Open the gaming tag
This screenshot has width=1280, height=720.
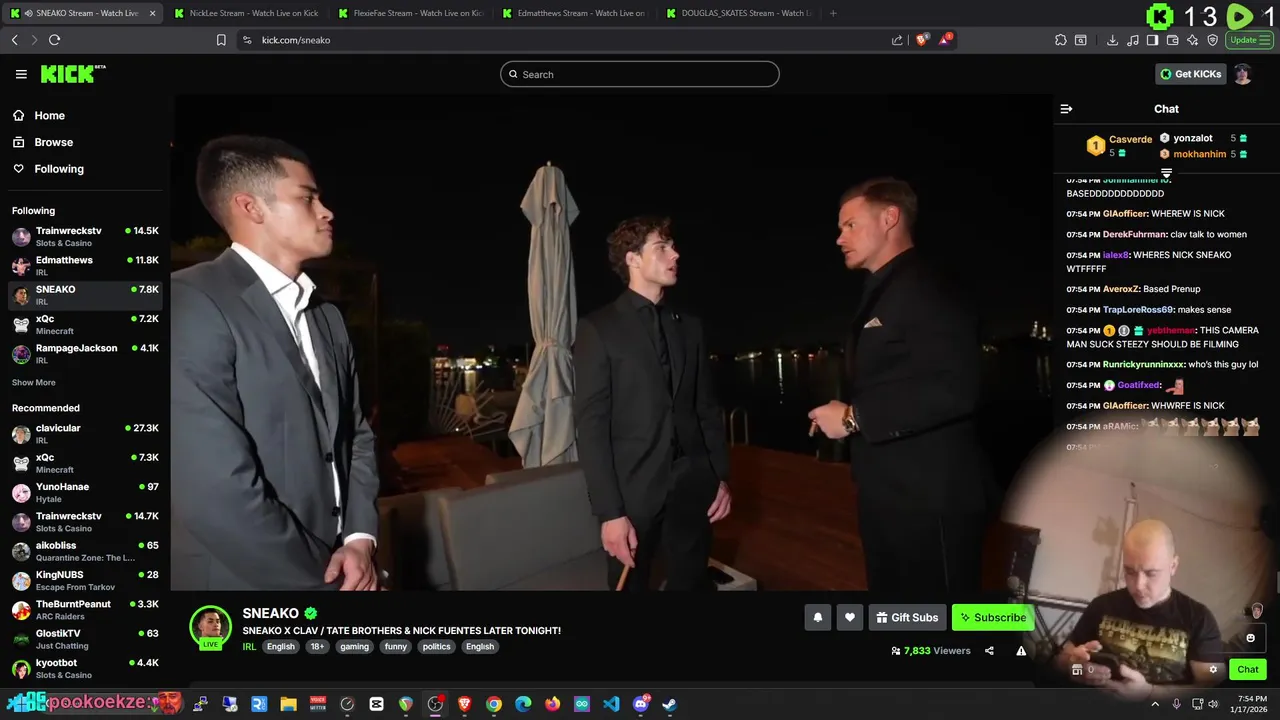(354, 647)
